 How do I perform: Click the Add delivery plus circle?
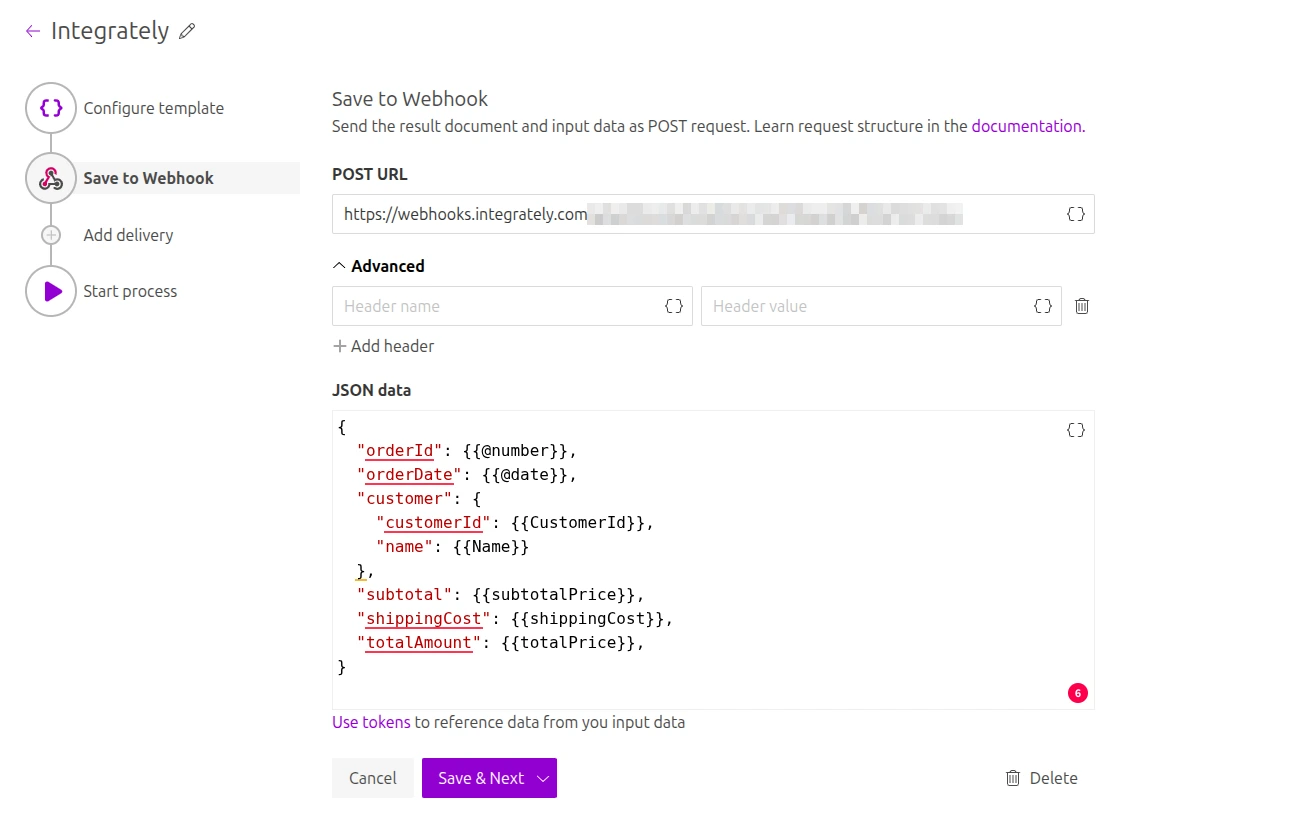pos(51,235)
